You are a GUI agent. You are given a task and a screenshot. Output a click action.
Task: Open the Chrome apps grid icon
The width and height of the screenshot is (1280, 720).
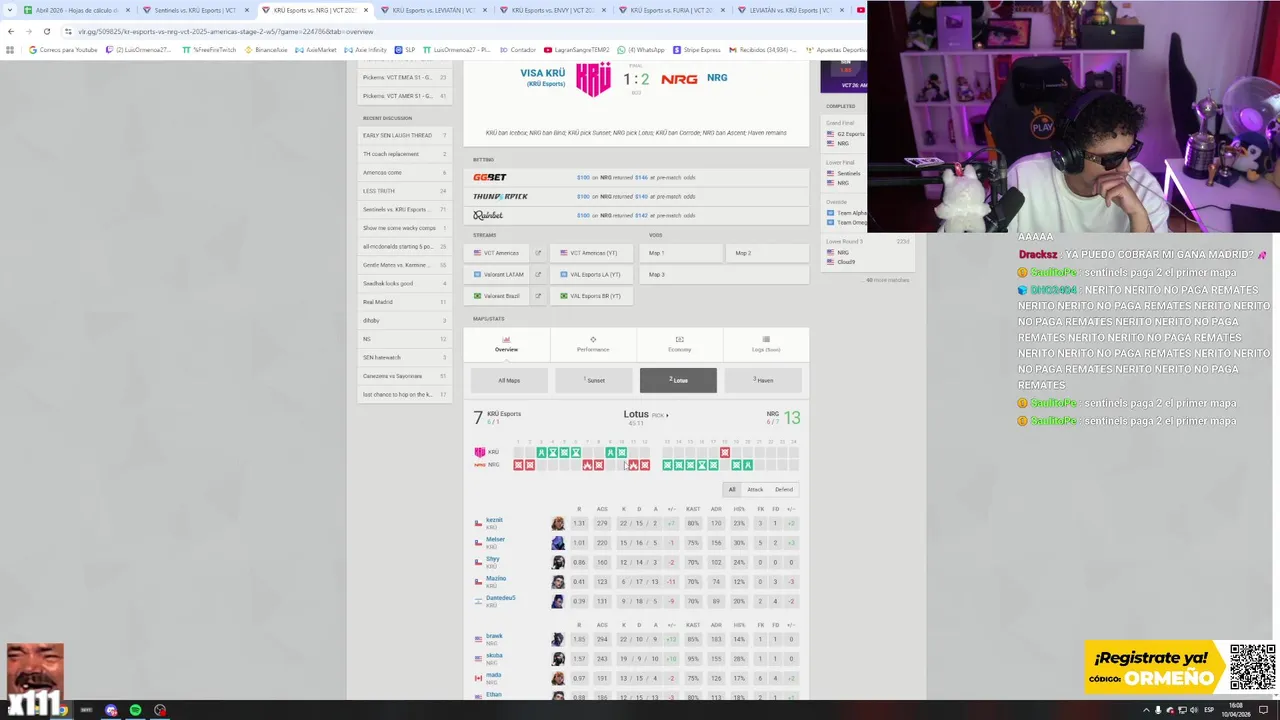[x=10, y=49]
